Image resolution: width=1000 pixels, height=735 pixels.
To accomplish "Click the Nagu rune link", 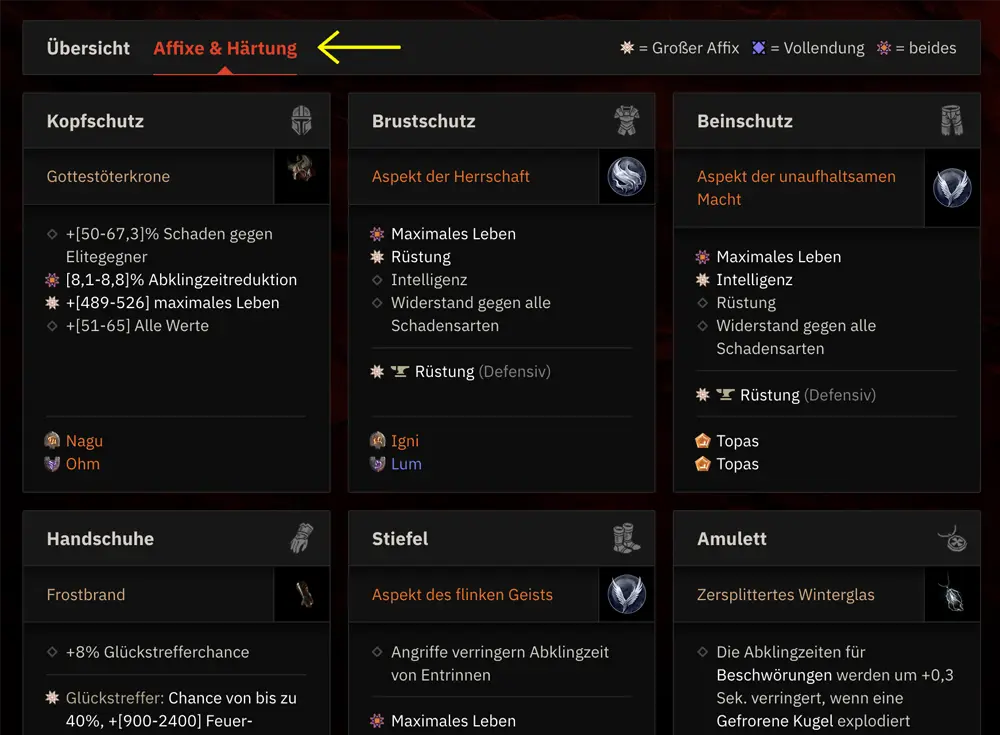I will coord(84,441).
